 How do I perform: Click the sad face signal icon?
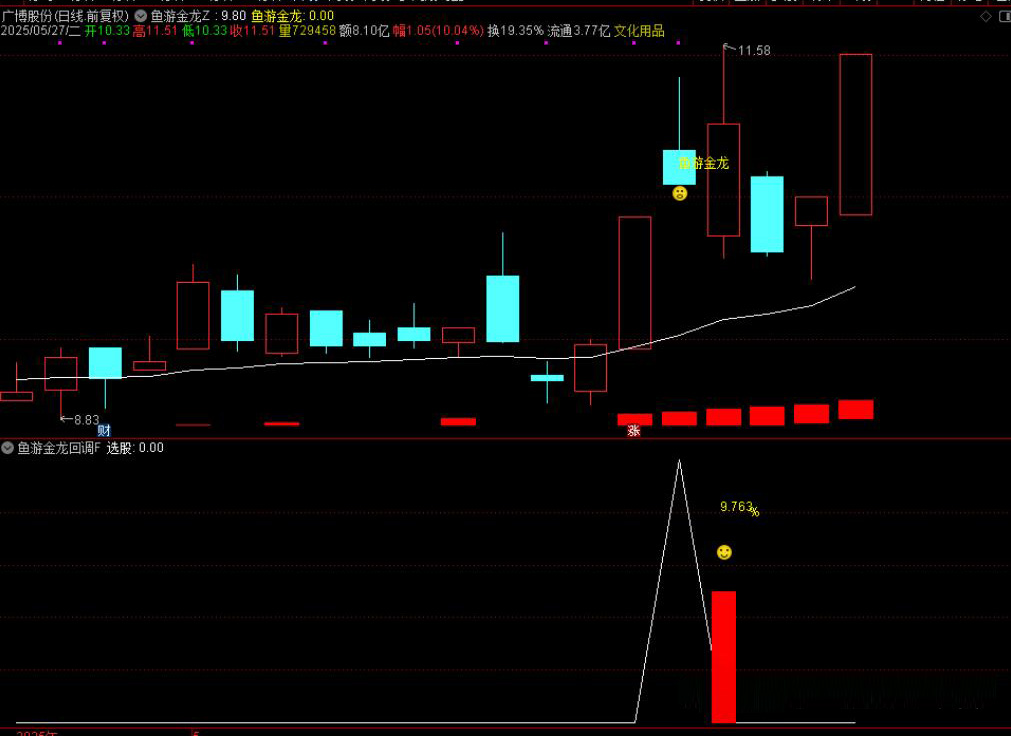(x=680, y=193)
